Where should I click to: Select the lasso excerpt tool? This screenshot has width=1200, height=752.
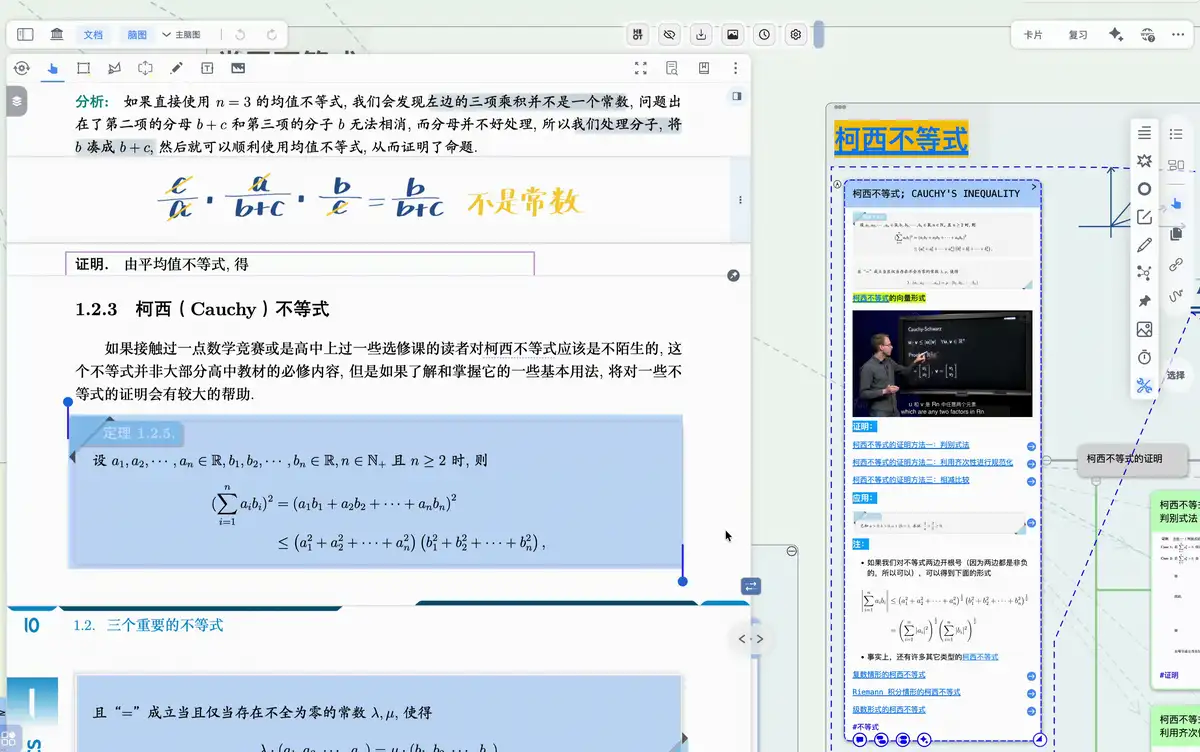click(x=115, y=68)
